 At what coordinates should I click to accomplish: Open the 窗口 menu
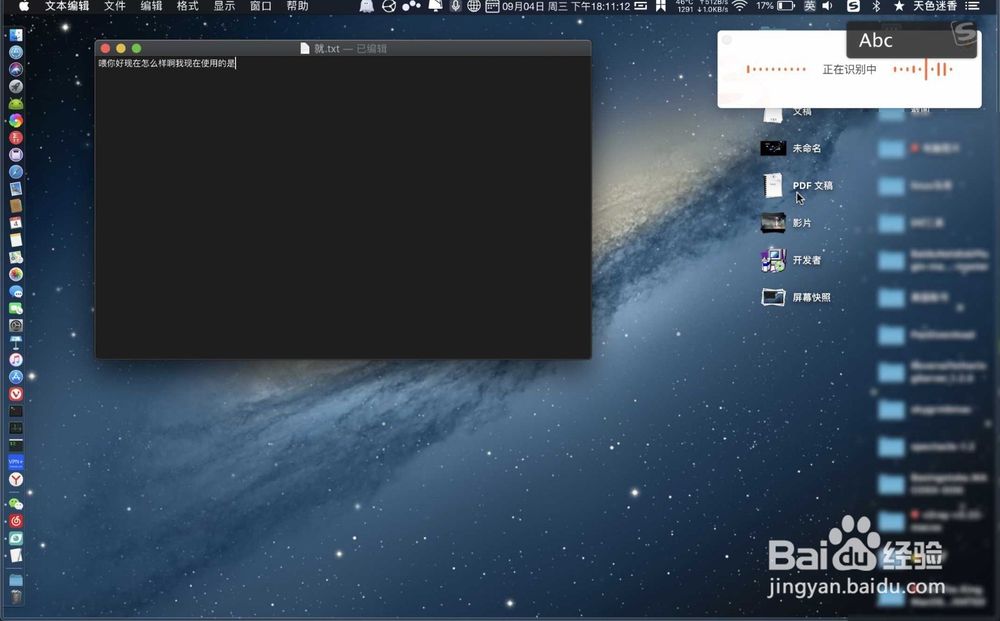point(261,6)
